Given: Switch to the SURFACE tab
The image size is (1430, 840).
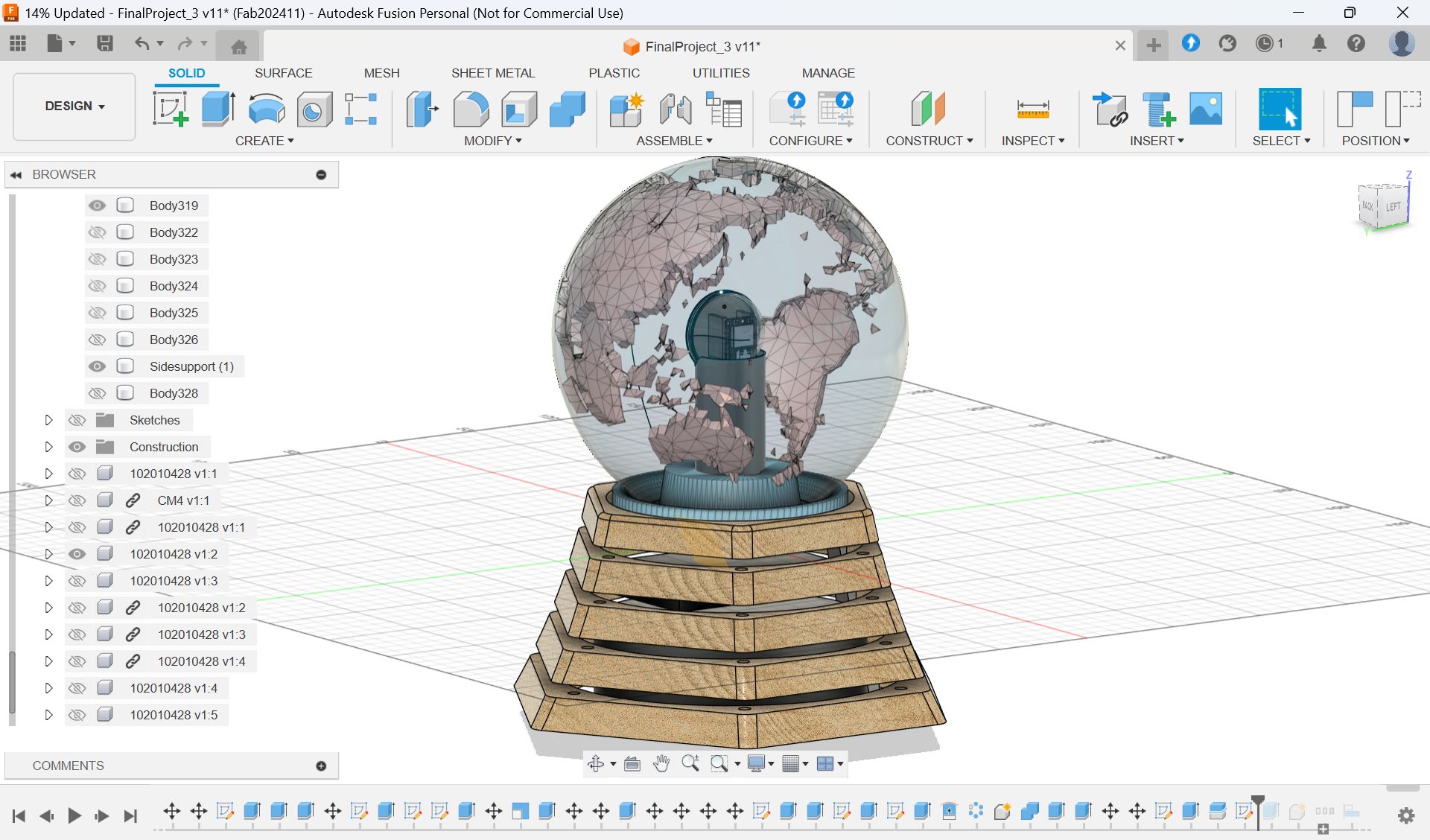Looking at the screenshot, I should [x=283, y=73].
